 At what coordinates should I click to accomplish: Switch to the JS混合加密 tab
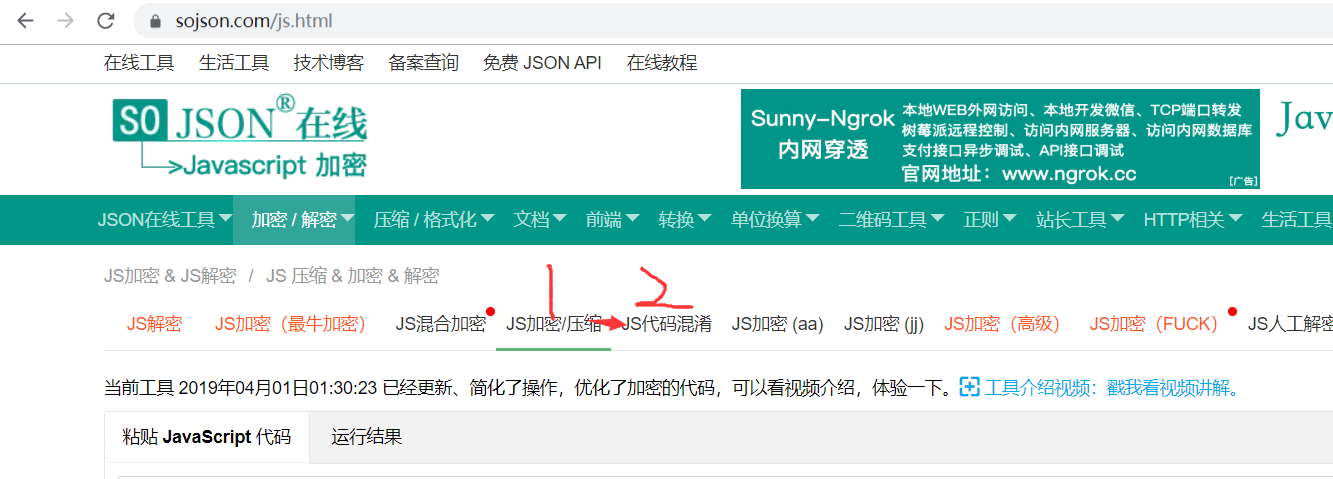click(440, 324)
